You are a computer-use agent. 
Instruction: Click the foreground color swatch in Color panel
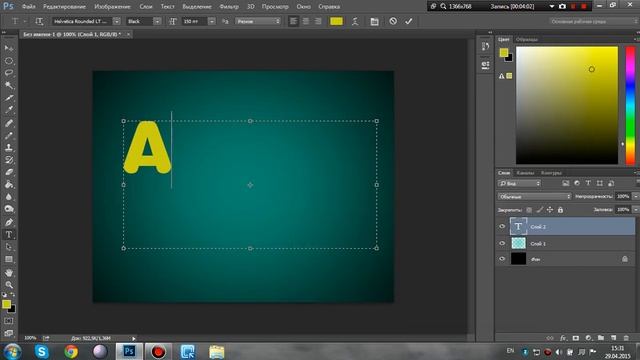tap(504, 52)
